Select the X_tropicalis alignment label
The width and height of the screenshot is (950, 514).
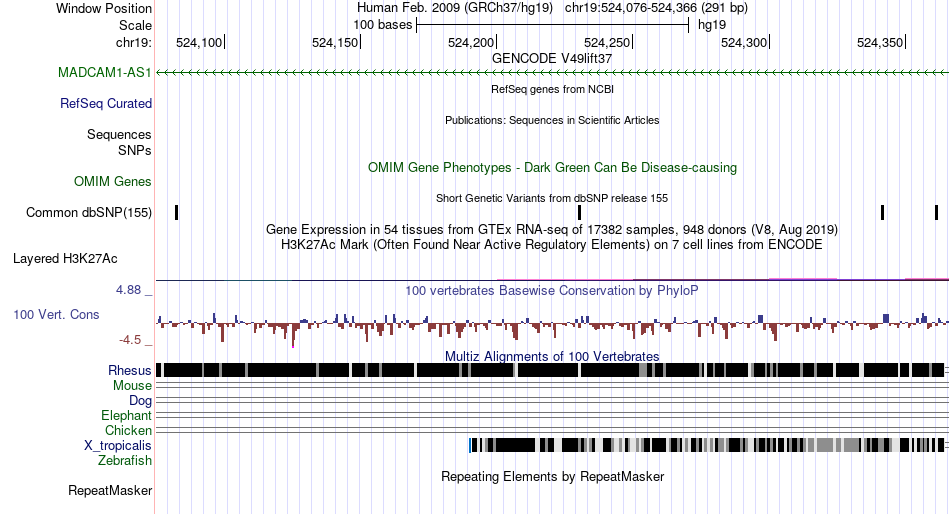click(118, 446)
